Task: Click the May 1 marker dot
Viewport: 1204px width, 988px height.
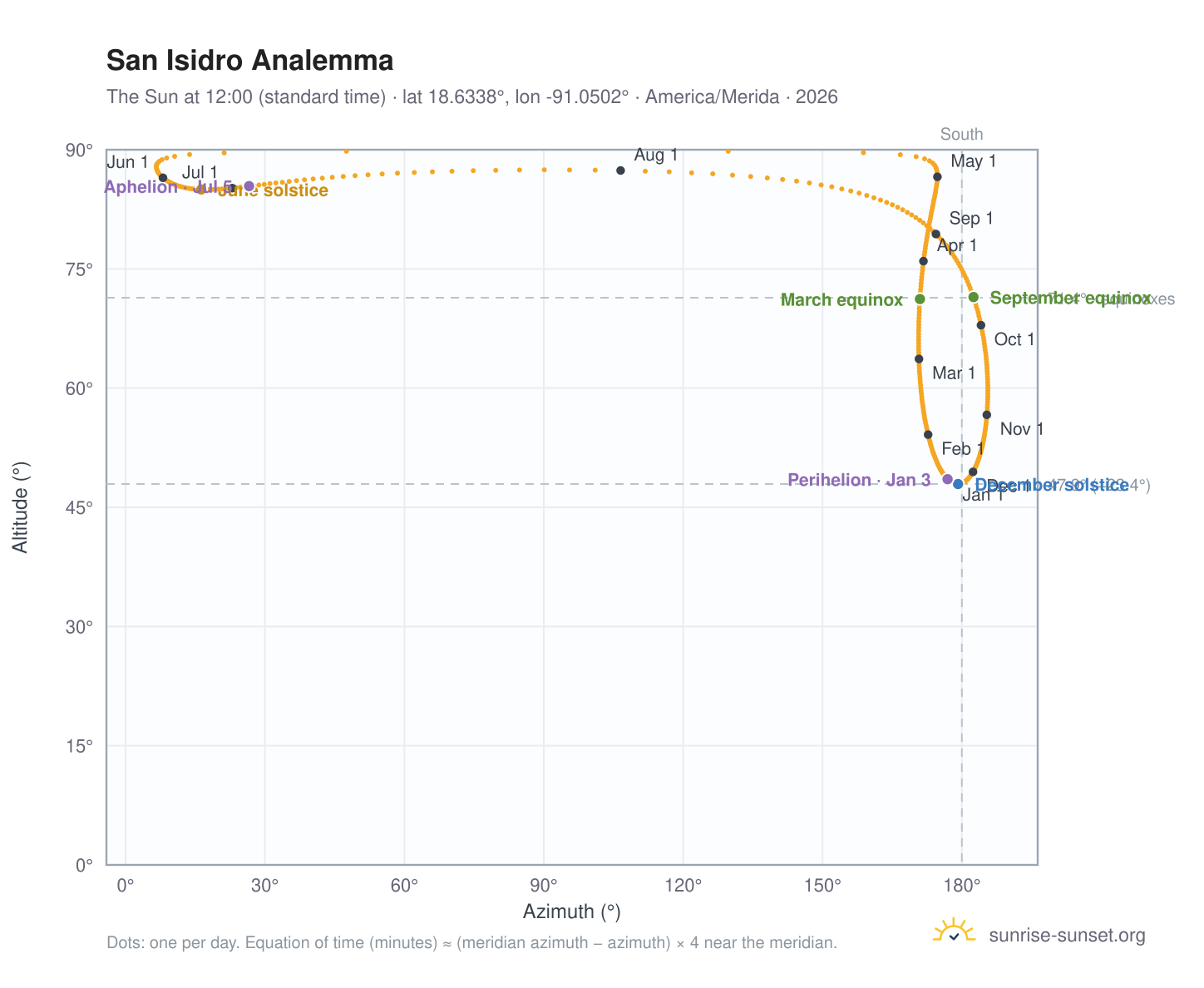Action: pyautogui.click(x=937, y=176)
